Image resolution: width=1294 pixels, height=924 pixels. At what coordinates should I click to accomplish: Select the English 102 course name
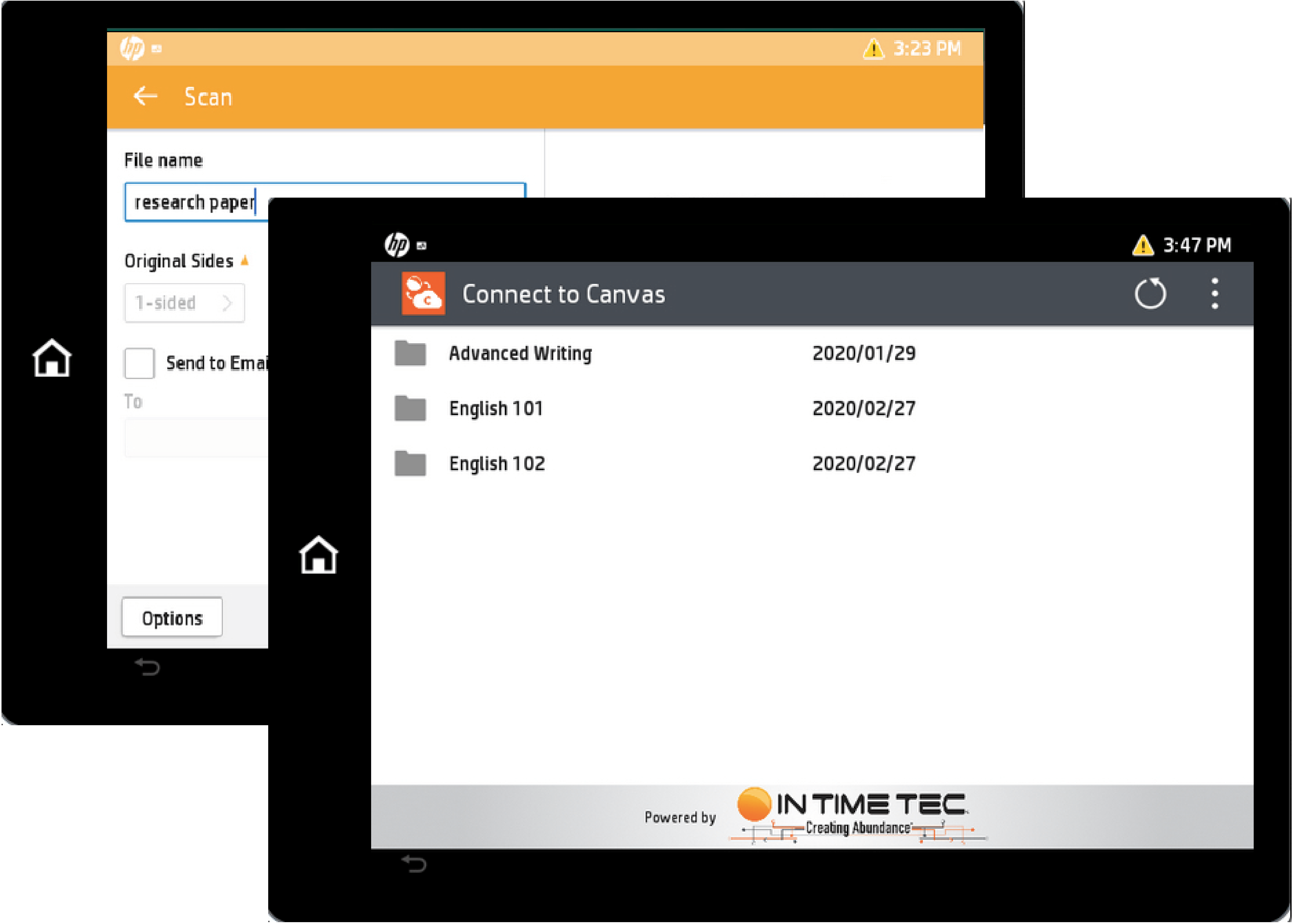[497, 464]
